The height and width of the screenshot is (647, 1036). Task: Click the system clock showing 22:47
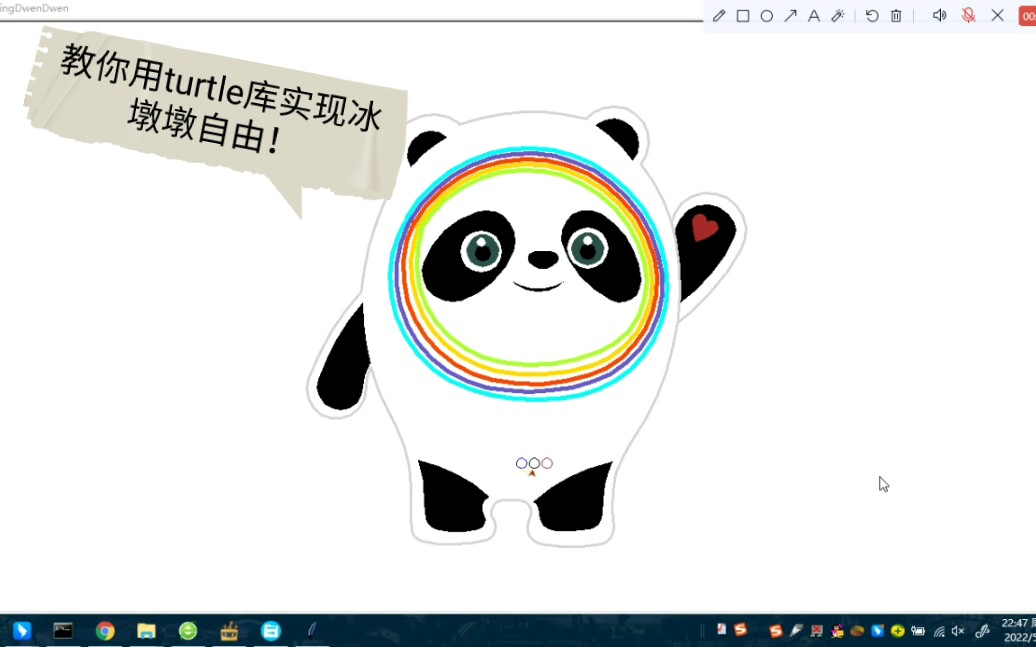click(1013, 625)
